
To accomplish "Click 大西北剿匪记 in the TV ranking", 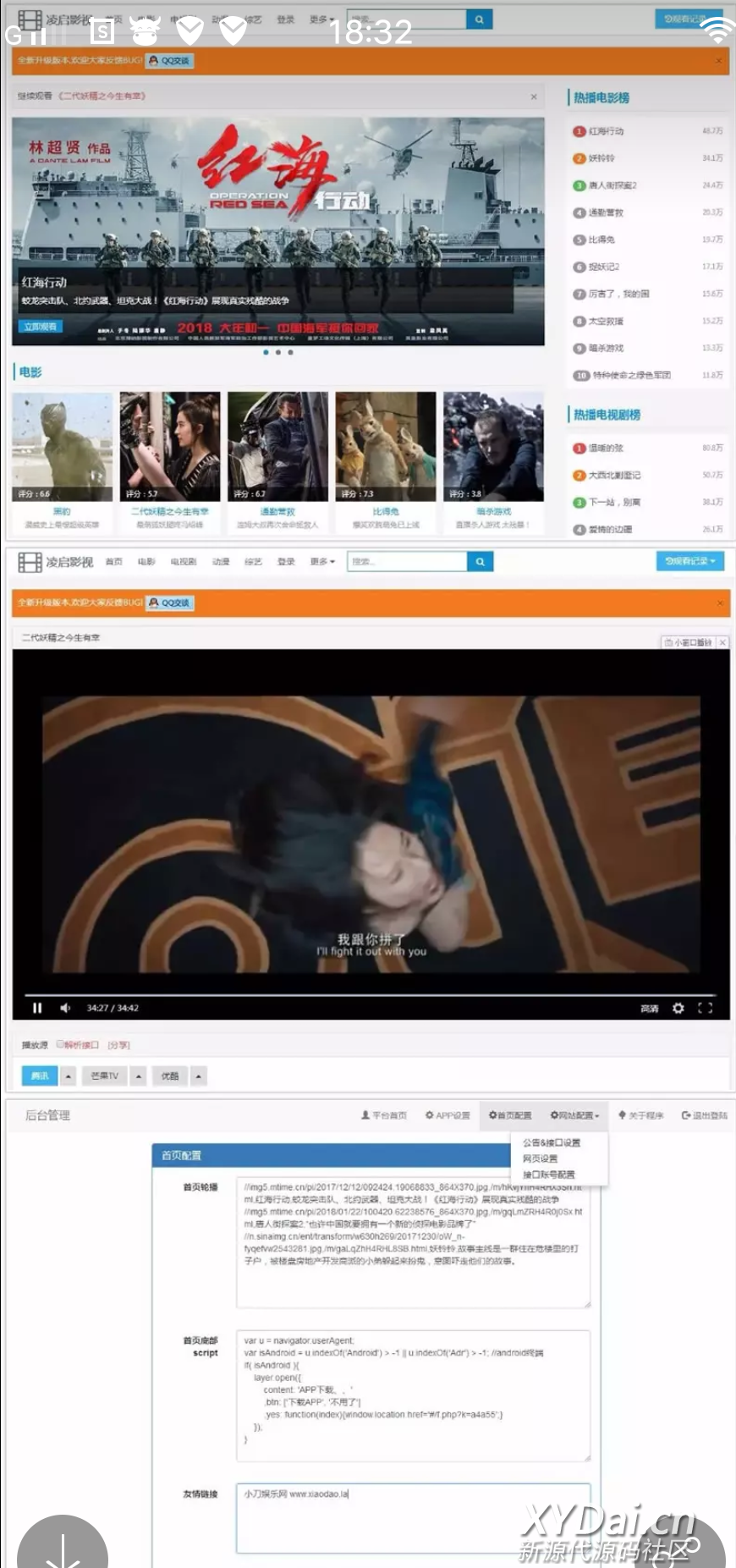I will point(614,475).
